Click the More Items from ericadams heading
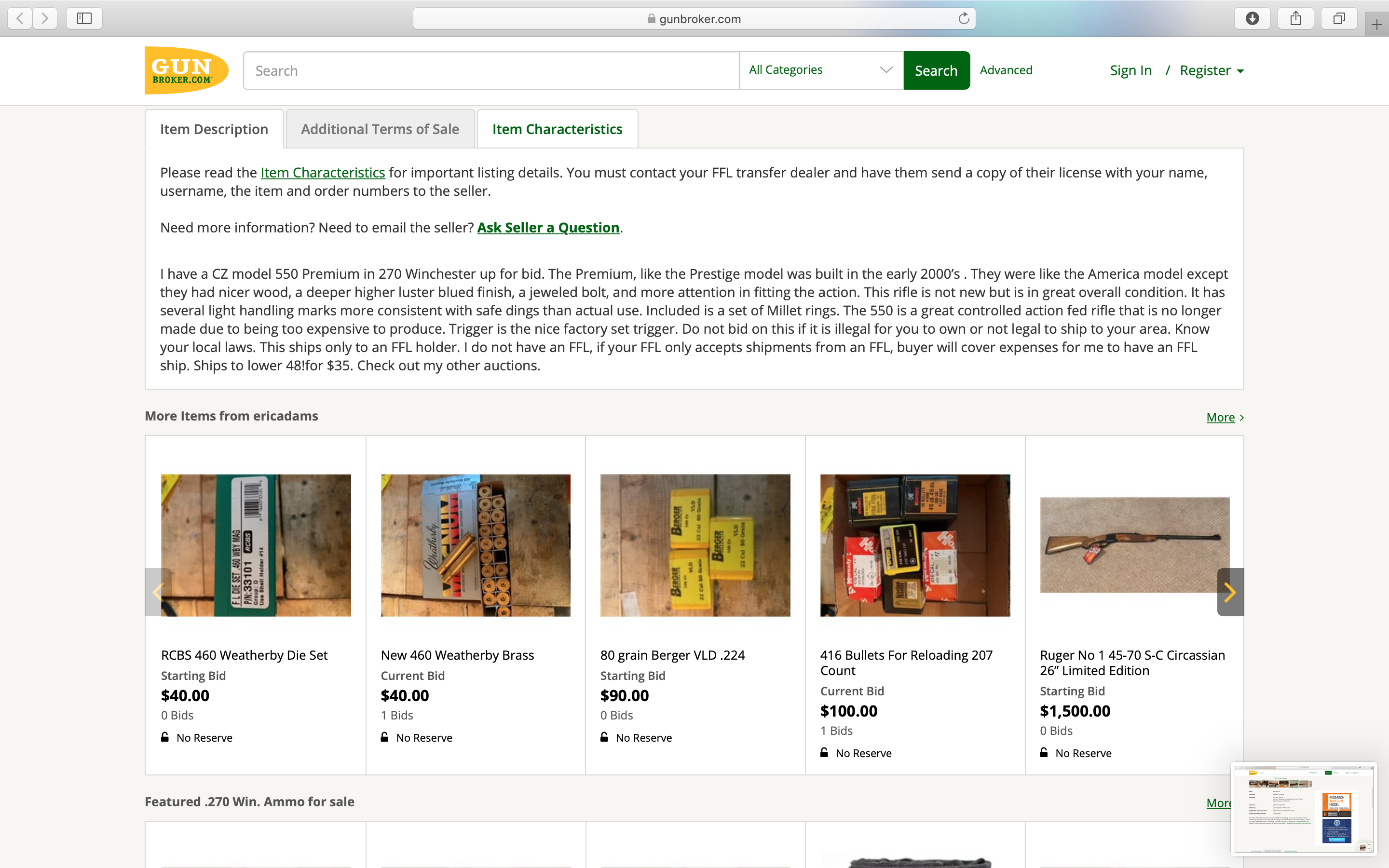The width and height of the screenshot is (1389, 868). (231, 416)
